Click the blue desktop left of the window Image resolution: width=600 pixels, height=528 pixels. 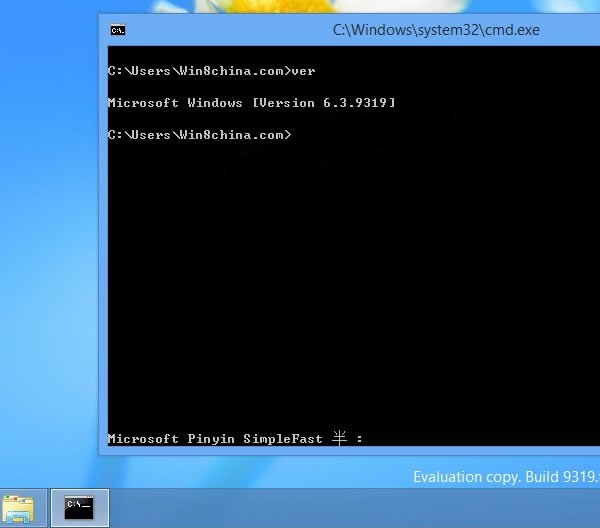coord(48,250)
